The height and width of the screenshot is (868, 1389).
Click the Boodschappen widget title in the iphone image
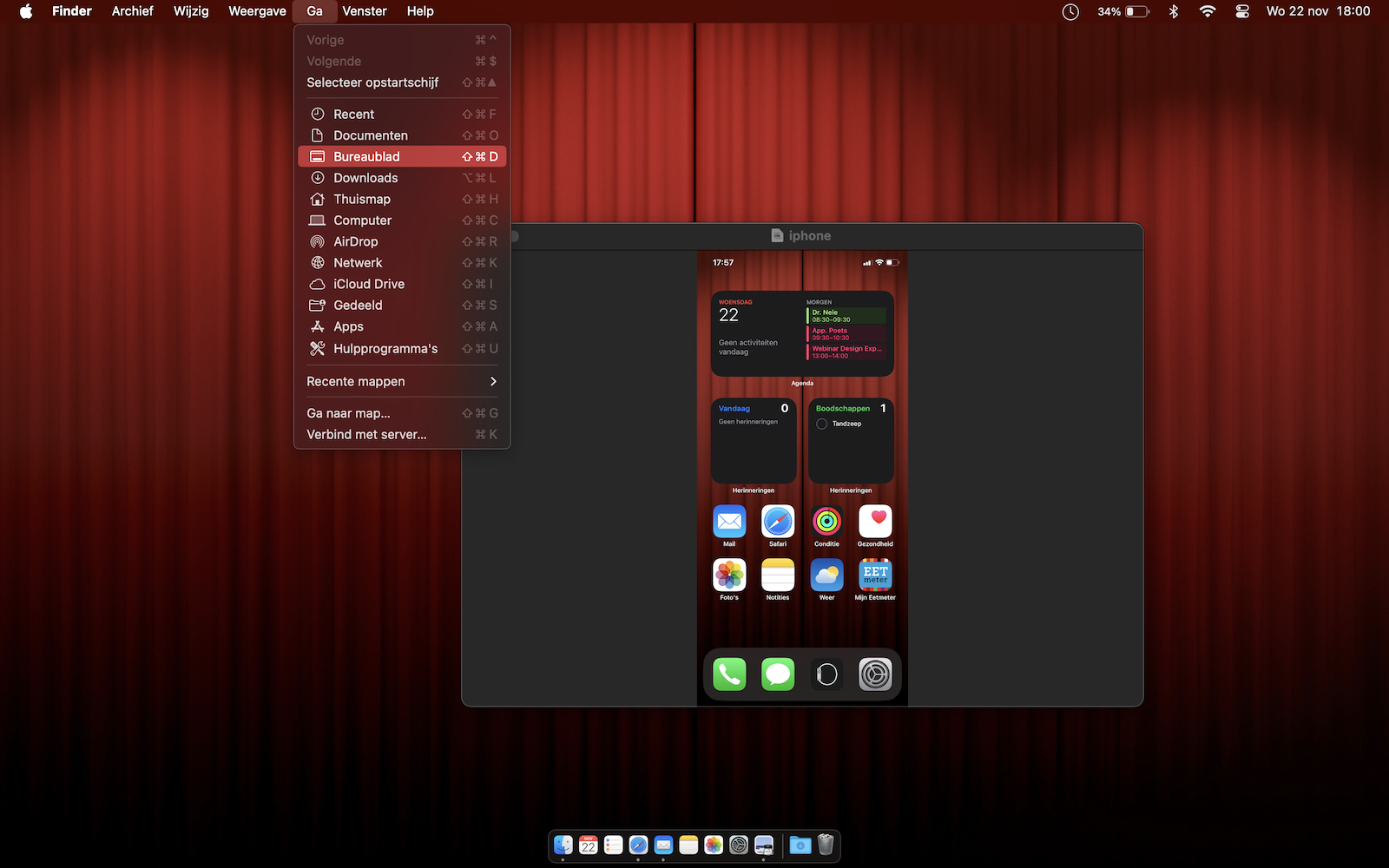coord(843,409)
